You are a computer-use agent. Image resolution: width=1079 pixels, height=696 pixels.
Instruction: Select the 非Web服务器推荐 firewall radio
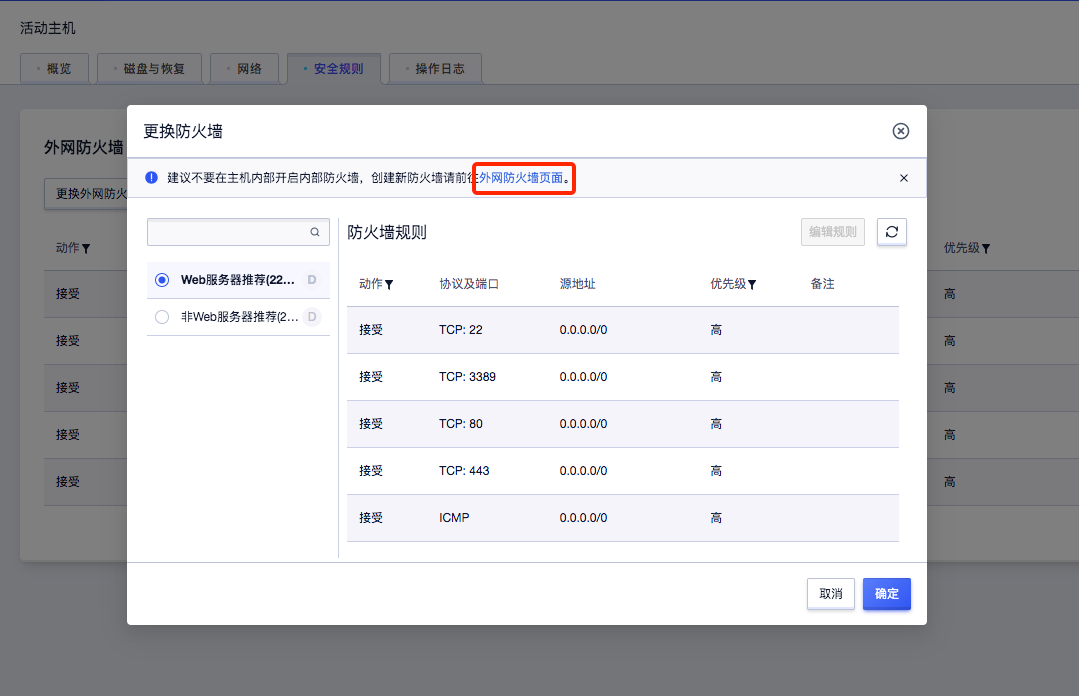[162, 317]
